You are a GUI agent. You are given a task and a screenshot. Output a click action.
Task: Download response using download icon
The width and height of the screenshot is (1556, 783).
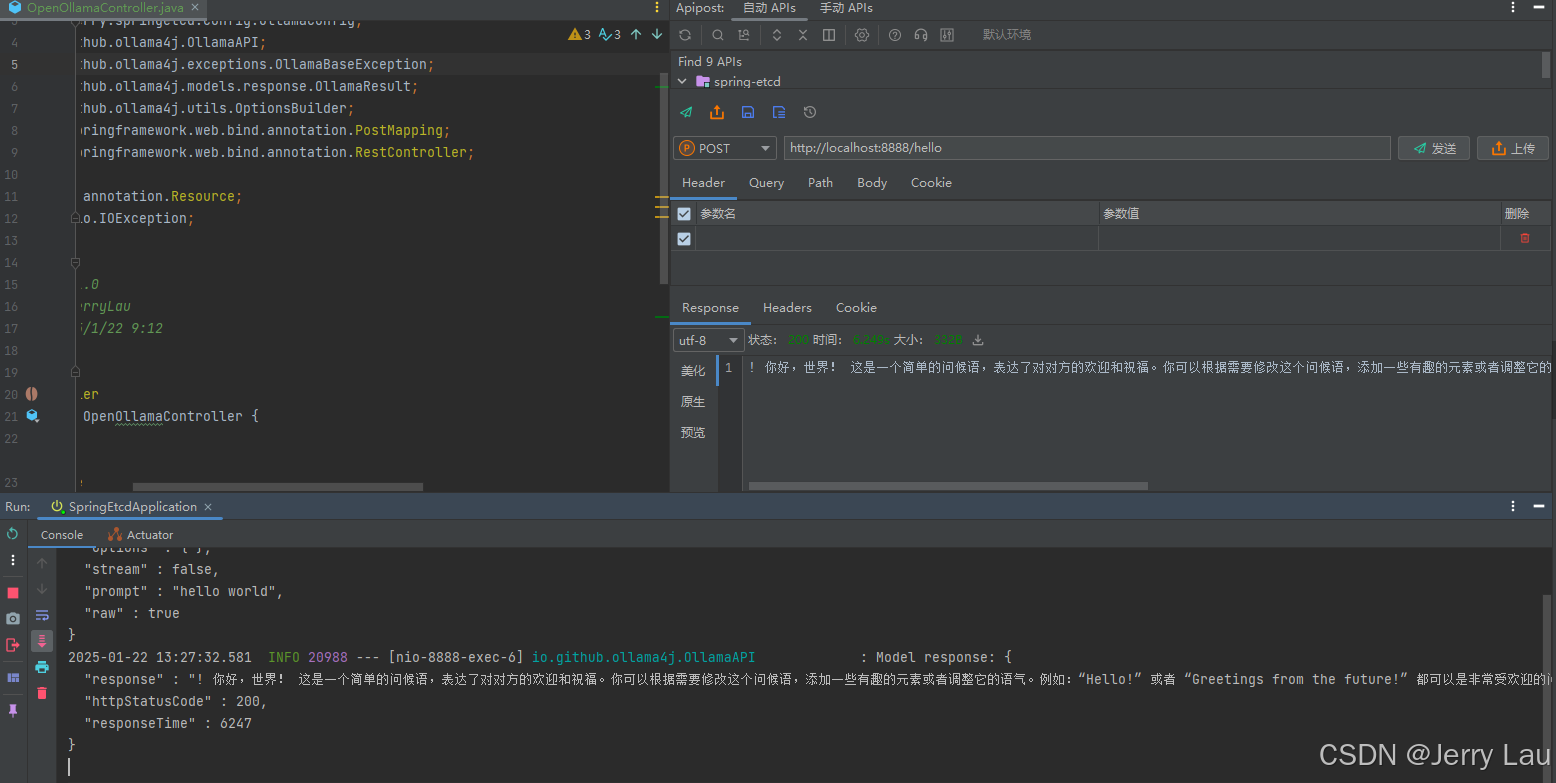pos(978,340)
